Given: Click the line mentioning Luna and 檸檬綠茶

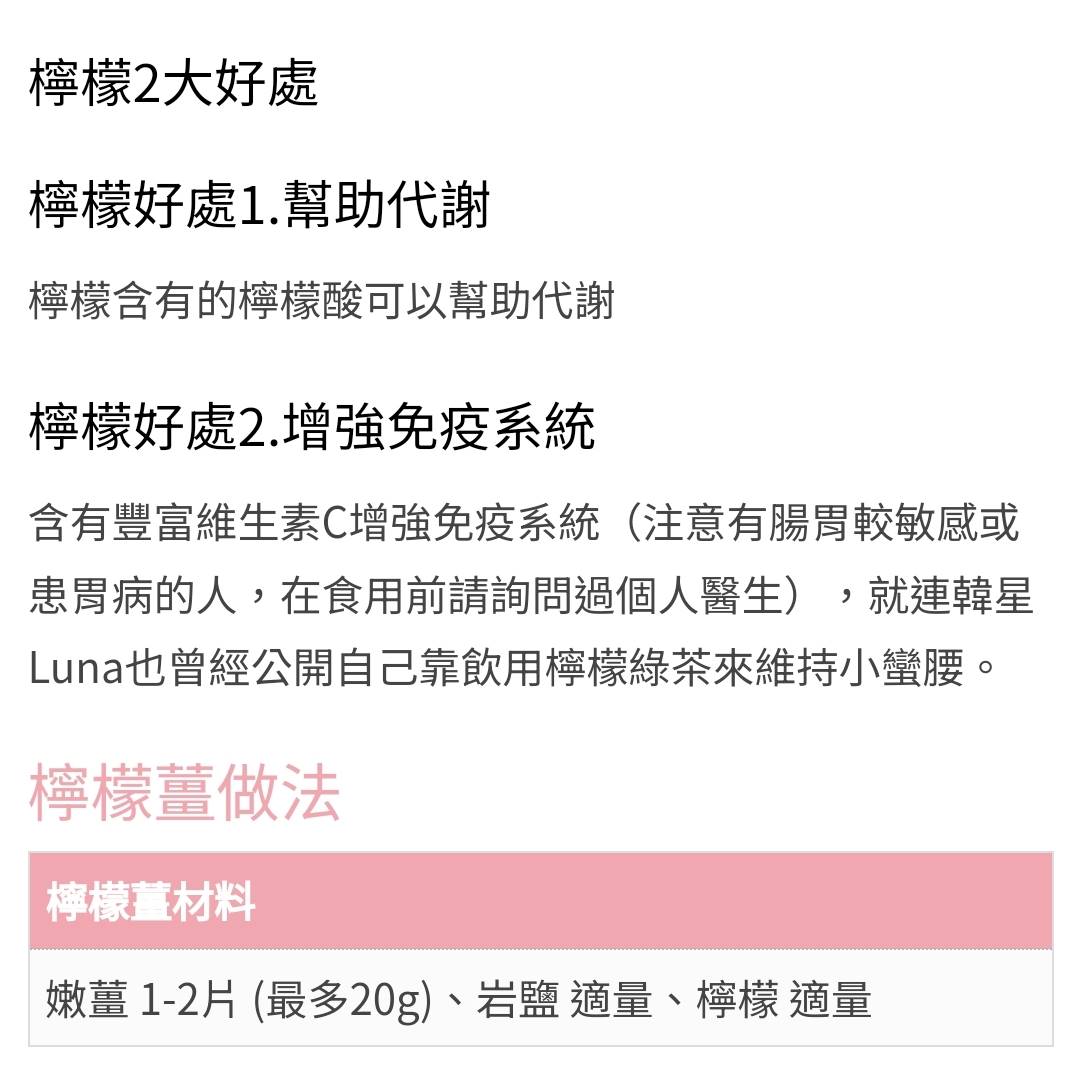Looking at the screenshot, I should point(513,668).
